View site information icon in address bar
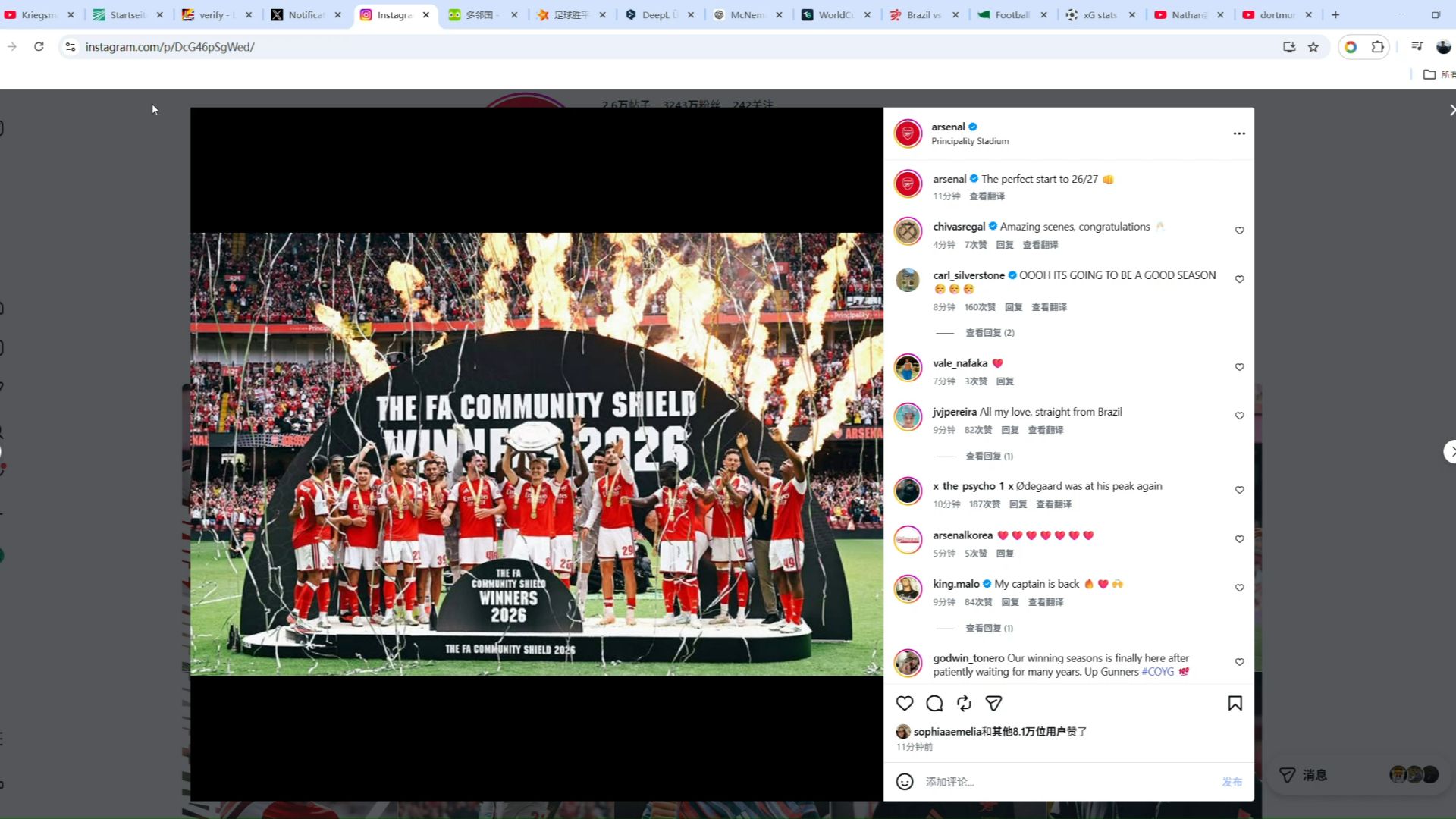 coord(71,47)
